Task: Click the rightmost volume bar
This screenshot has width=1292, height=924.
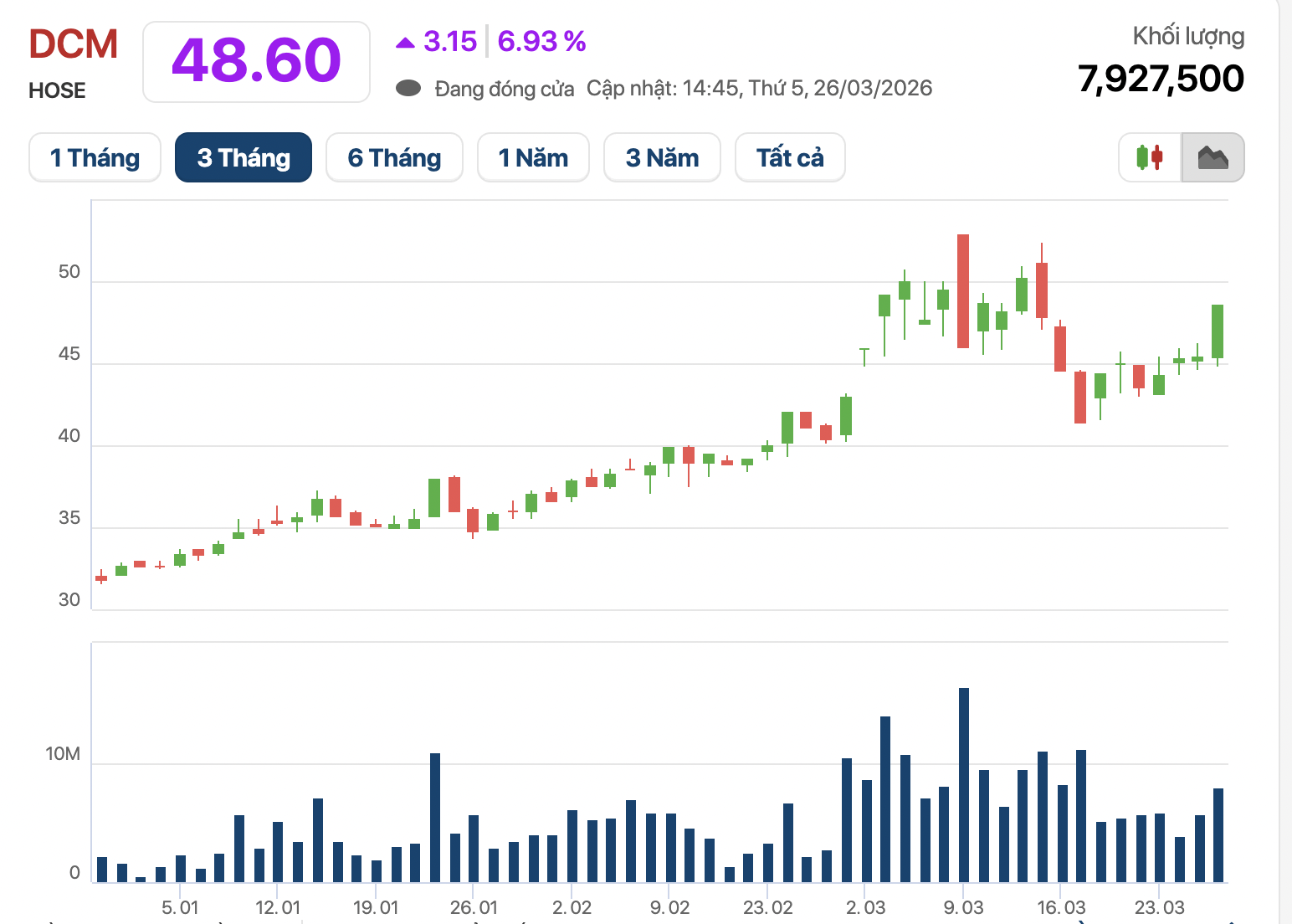Action: [x=1218, y=834]
